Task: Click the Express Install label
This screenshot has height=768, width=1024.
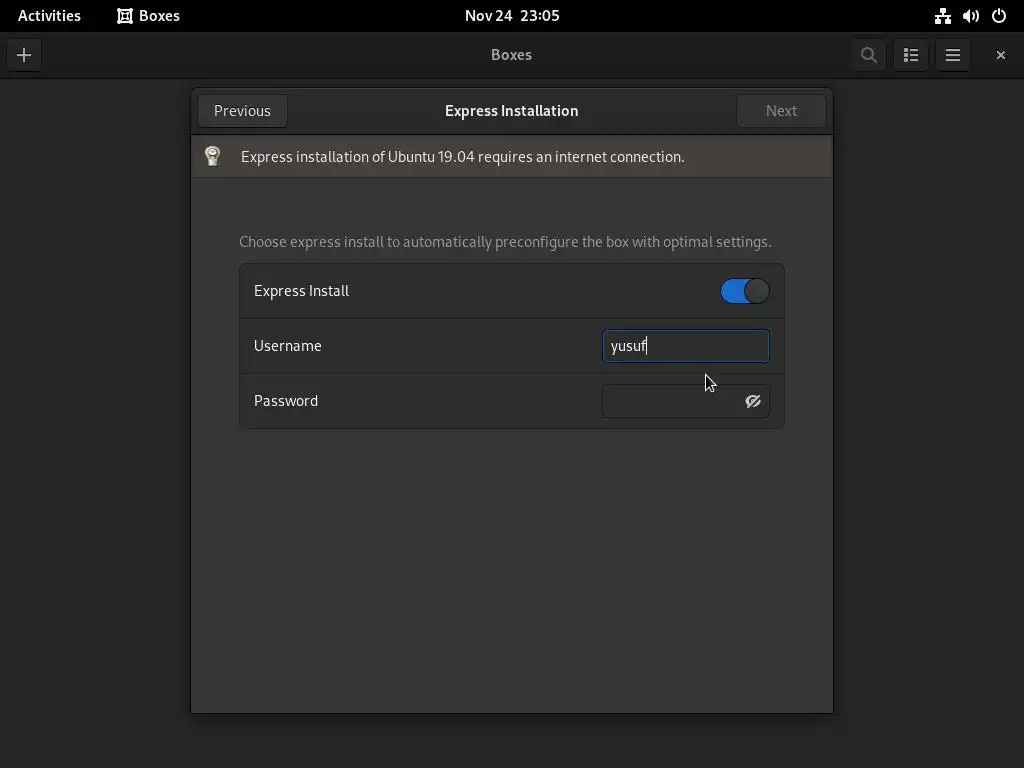Action: point(301,291)
